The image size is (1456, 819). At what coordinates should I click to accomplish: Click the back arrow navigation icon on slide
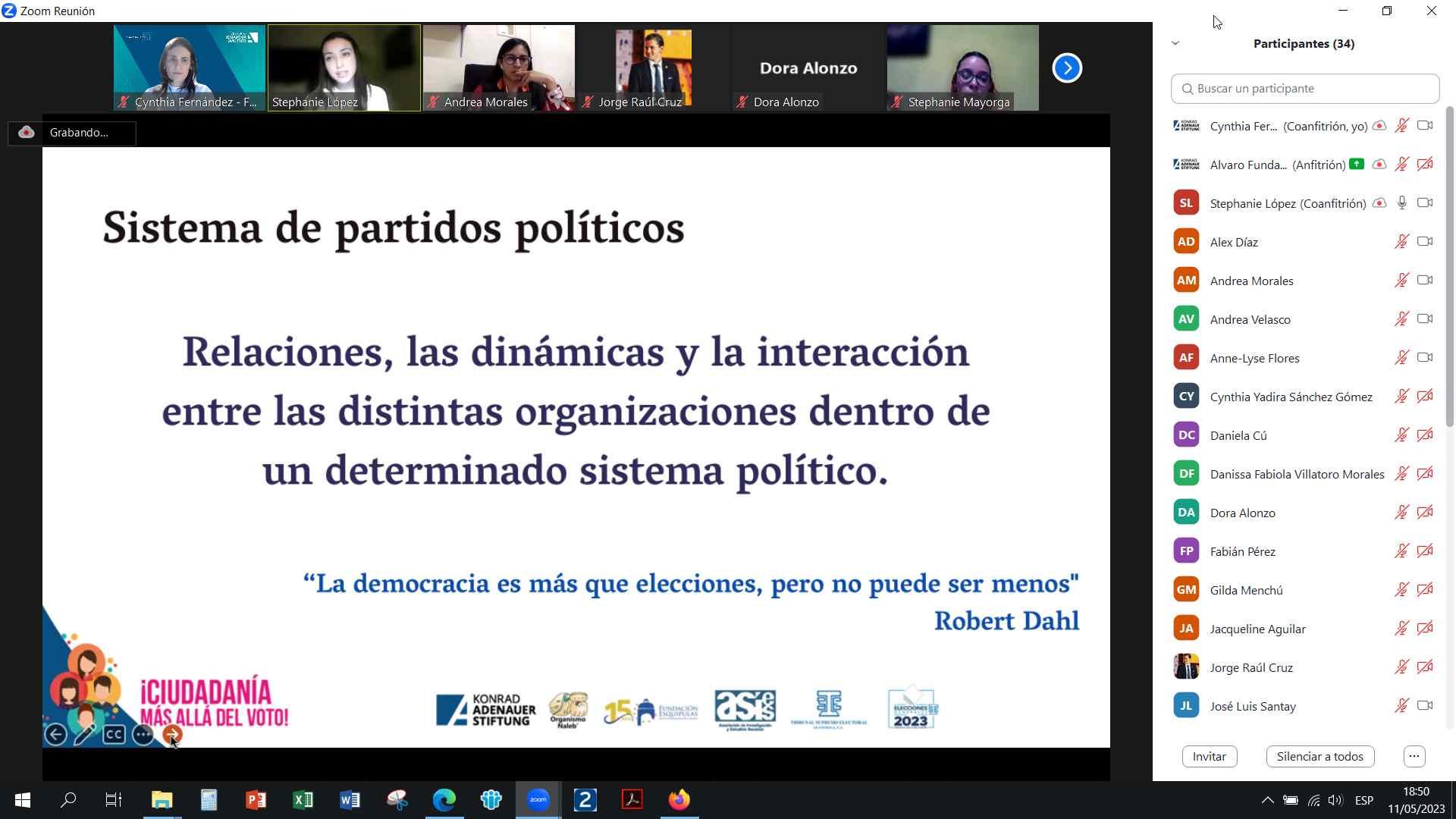(x=55, y=734)
